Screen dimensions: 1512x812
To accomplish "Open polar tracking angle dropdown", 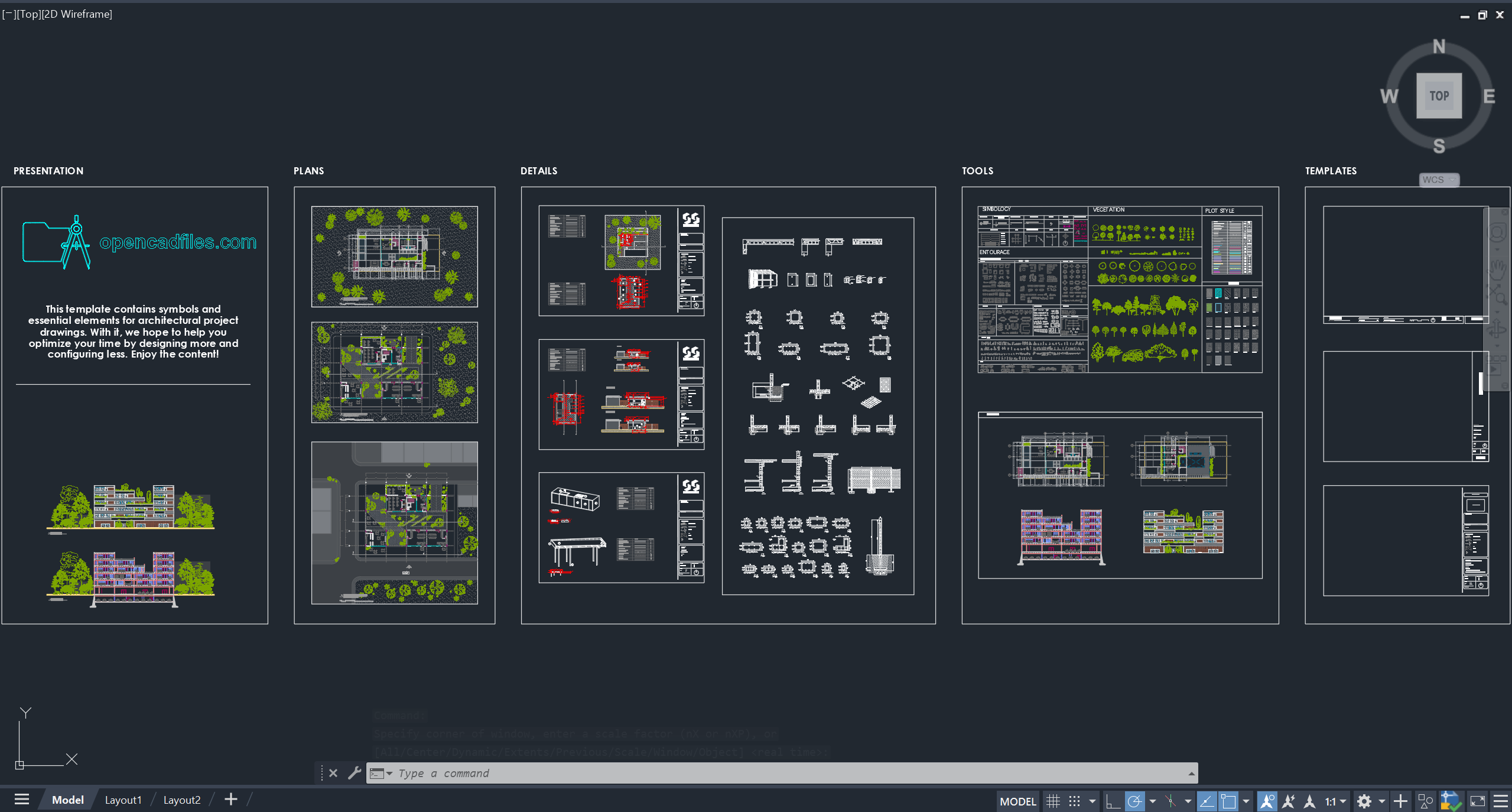I will (1153, 801).
